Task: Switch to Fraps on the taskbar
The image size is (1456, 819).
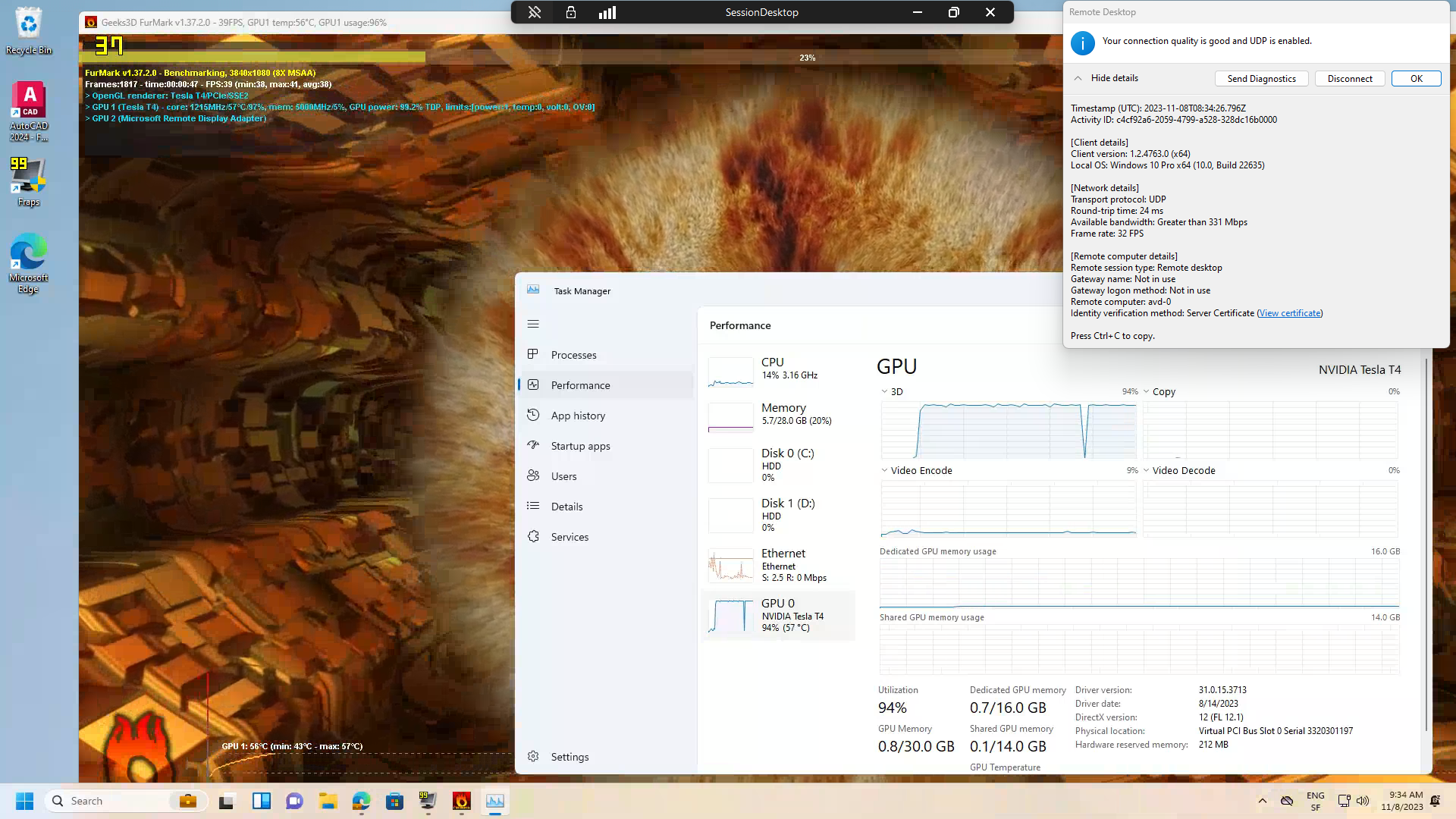Action: [x=428, y=801]
